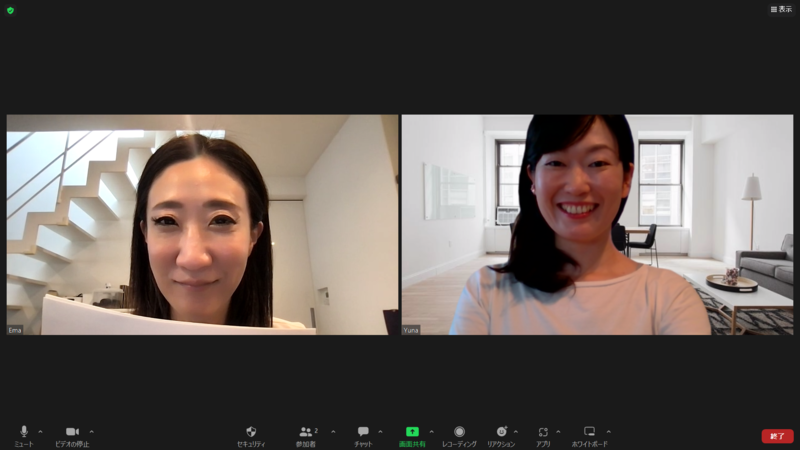The width and height of the screenshot is (800, 450).
Task: Select Ema's video tile
Action: tap(202, 224)
